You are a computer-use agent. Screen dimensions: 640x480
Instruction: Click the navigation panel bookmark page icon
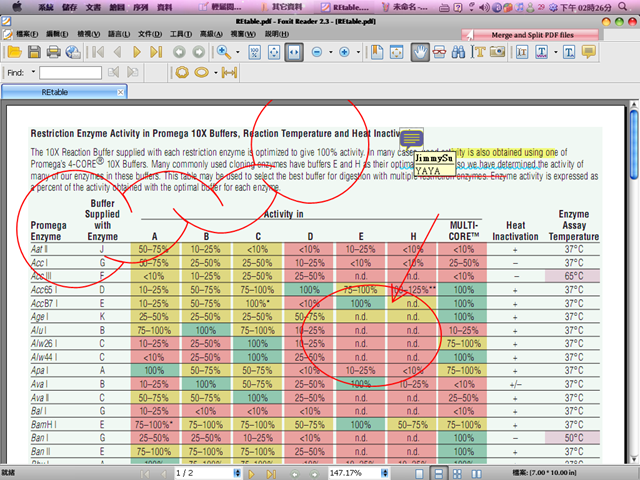point(377,52)
